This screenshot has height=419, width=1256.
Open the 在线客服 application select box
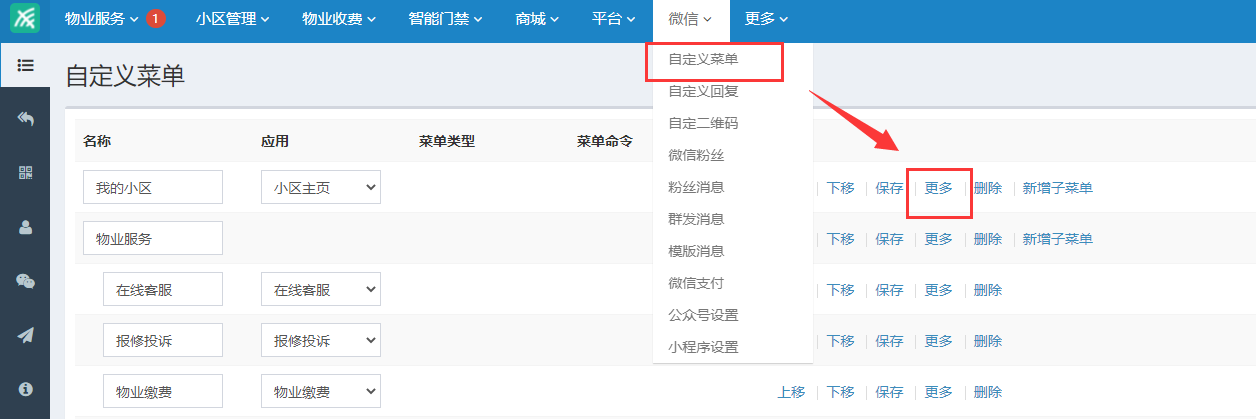pyautogui.click(x=321, y=290)
